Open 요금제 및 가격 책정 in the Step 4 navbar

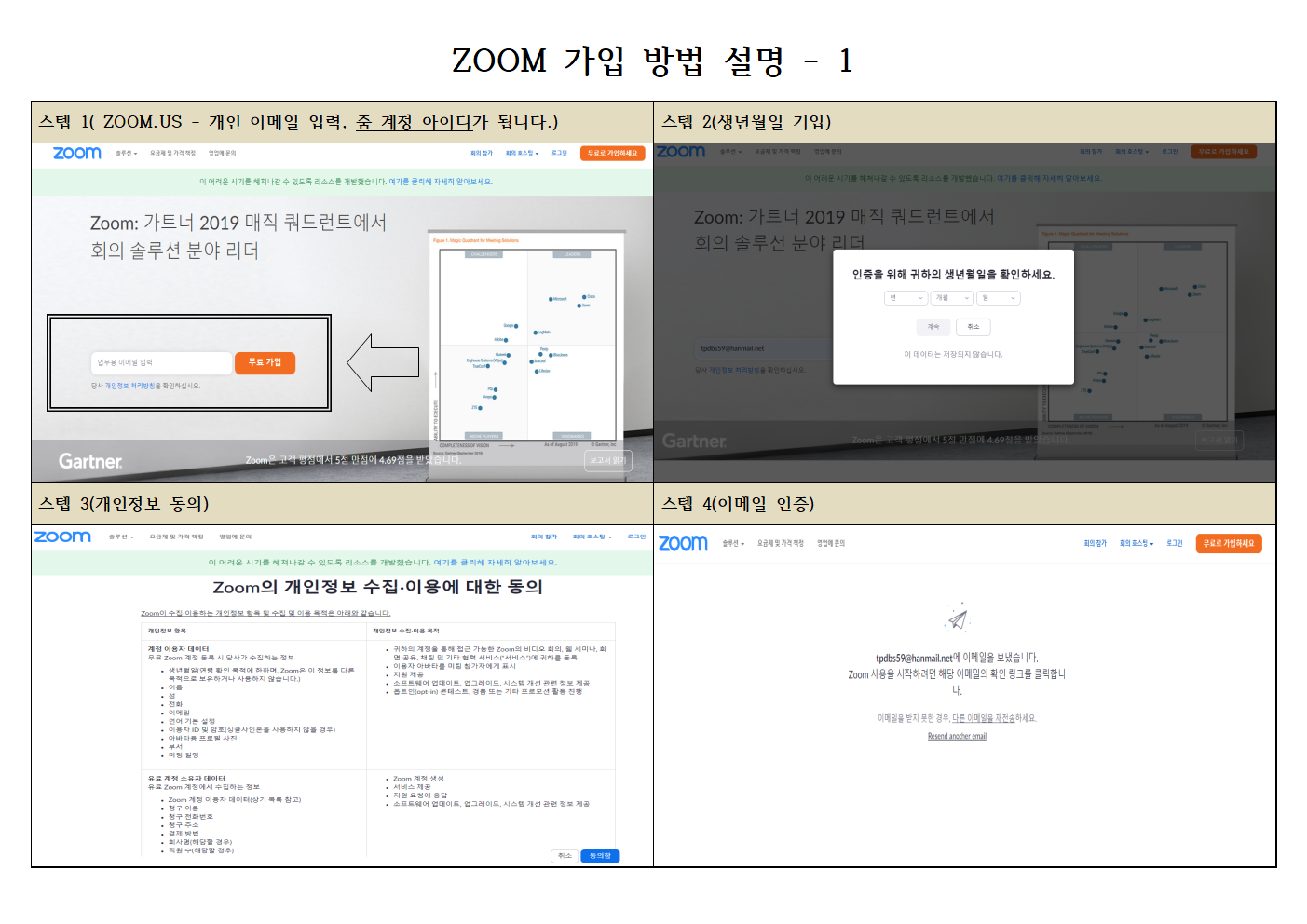coord(780,543)
